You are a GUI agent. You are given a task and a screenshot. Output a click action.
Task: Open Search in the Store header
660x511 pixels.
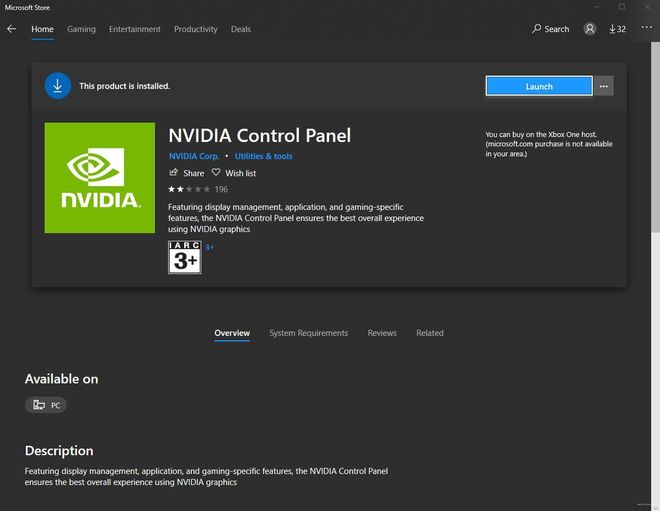(550, 29)
